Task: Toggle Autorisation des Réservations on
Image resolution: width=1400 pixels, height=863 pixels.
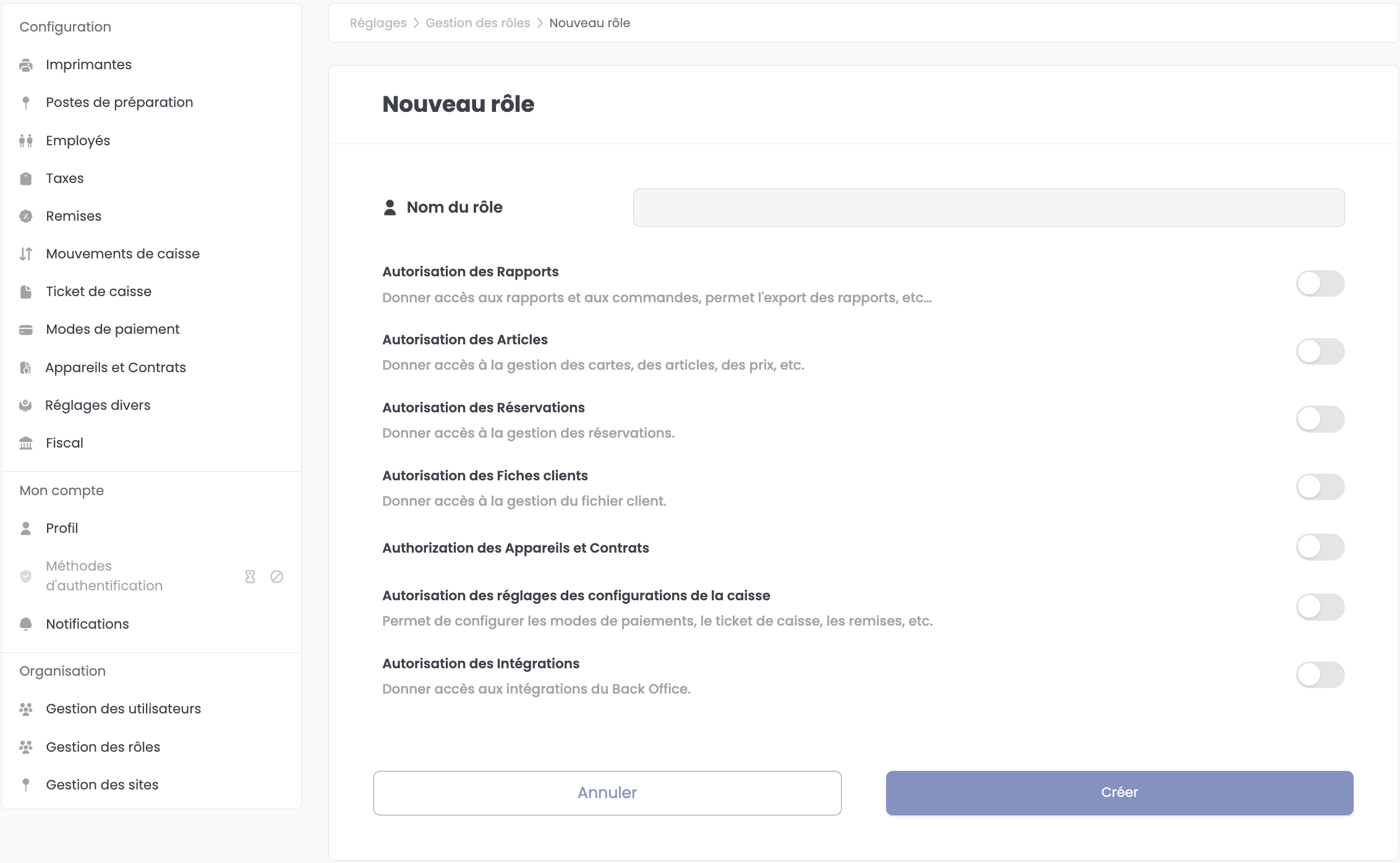Action: coord(1320,419)
